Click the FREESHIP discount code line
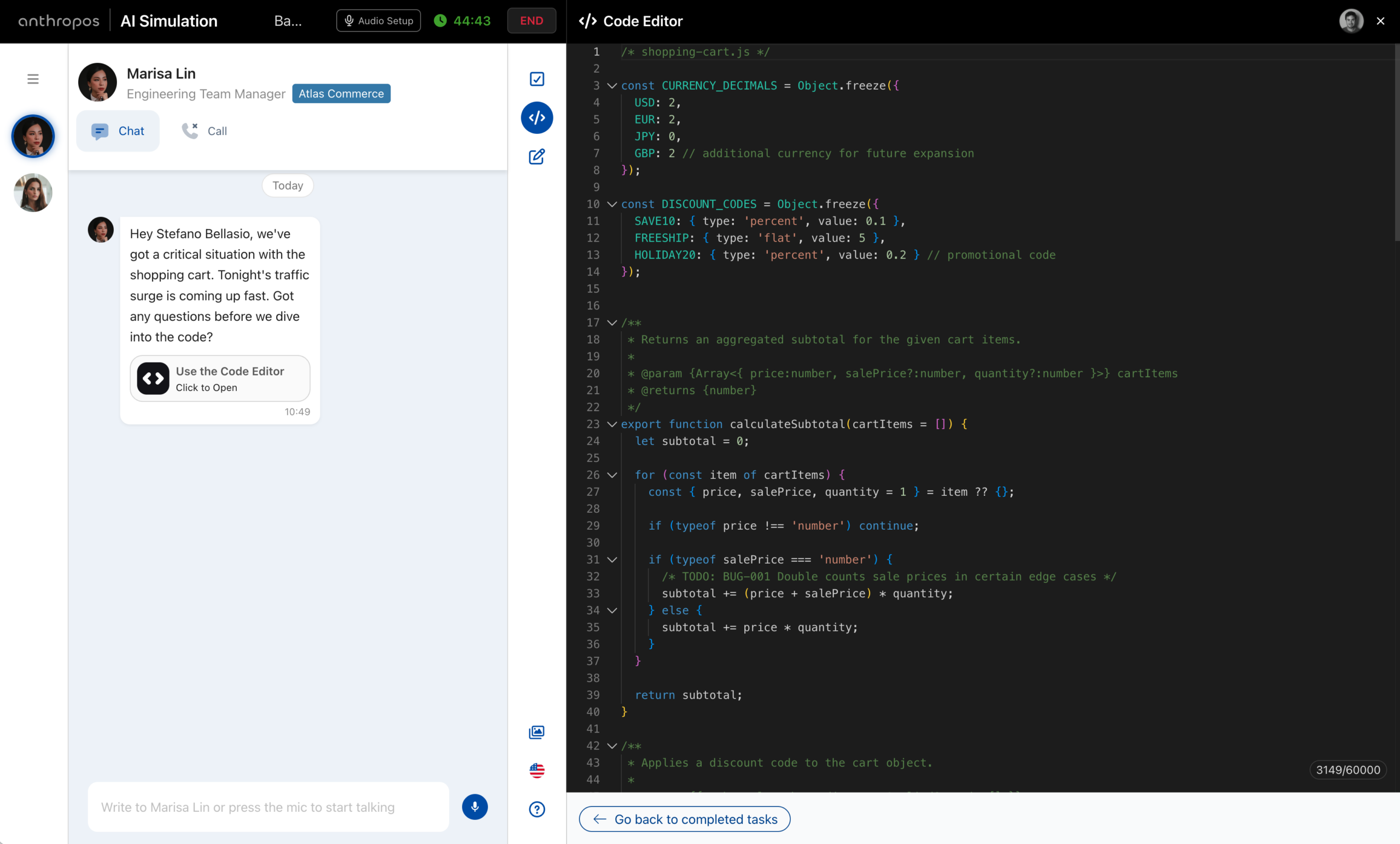The width and height of the screenshot is (1400, 844). (759, 238)
